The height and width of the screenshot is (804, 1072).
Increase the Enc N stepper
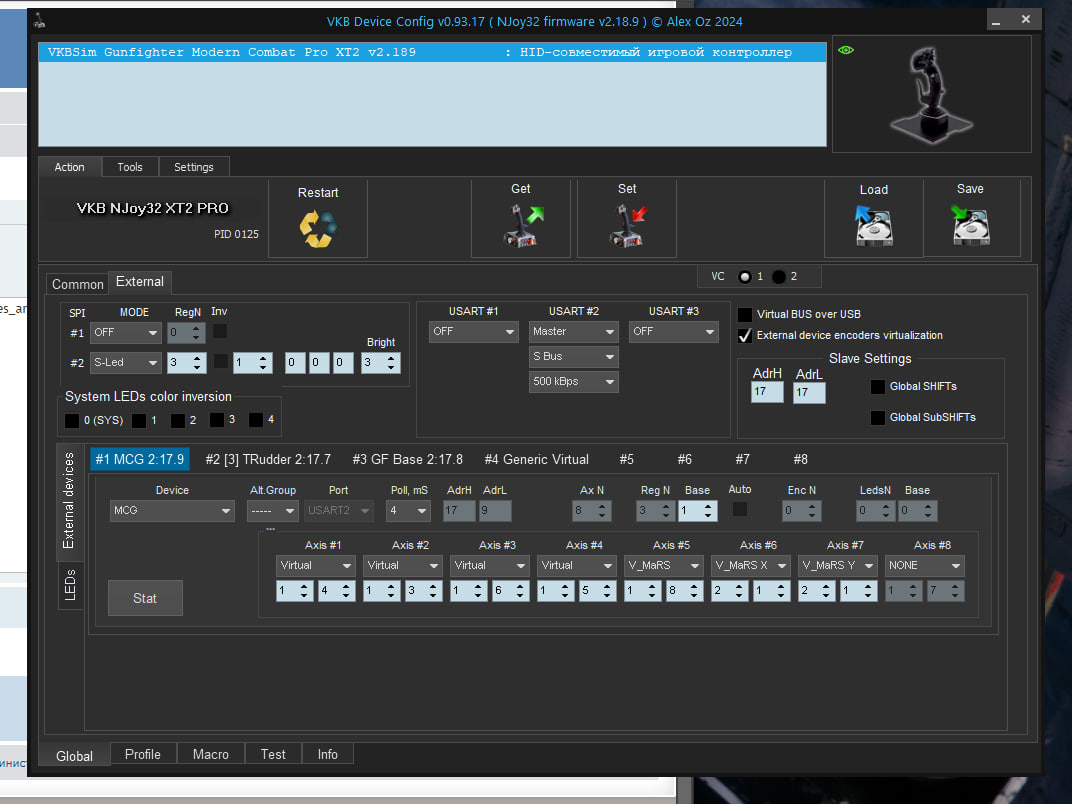(x=812, y=507)
